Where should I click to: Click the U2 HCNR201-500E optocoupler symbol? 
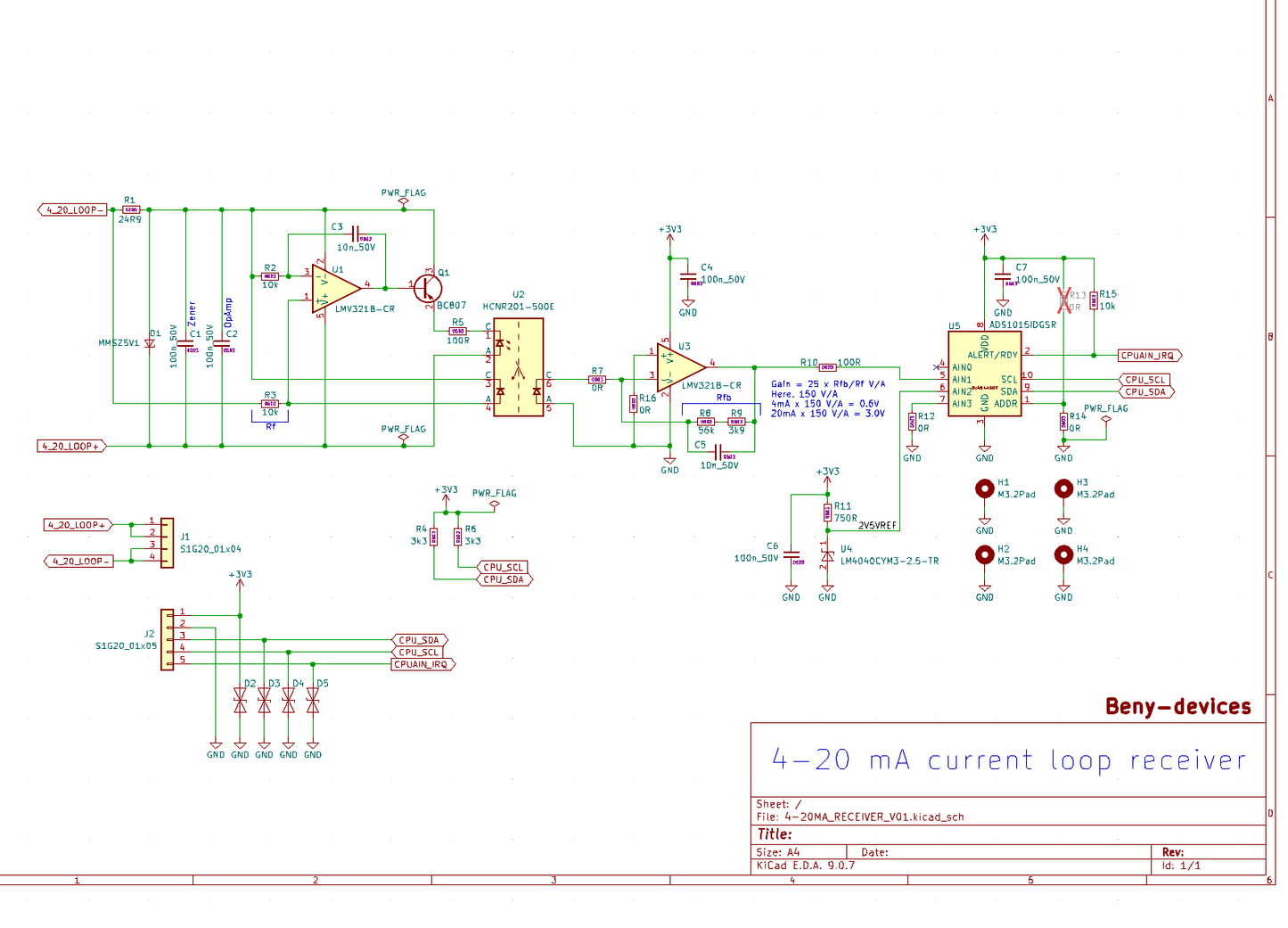[518, 367]
